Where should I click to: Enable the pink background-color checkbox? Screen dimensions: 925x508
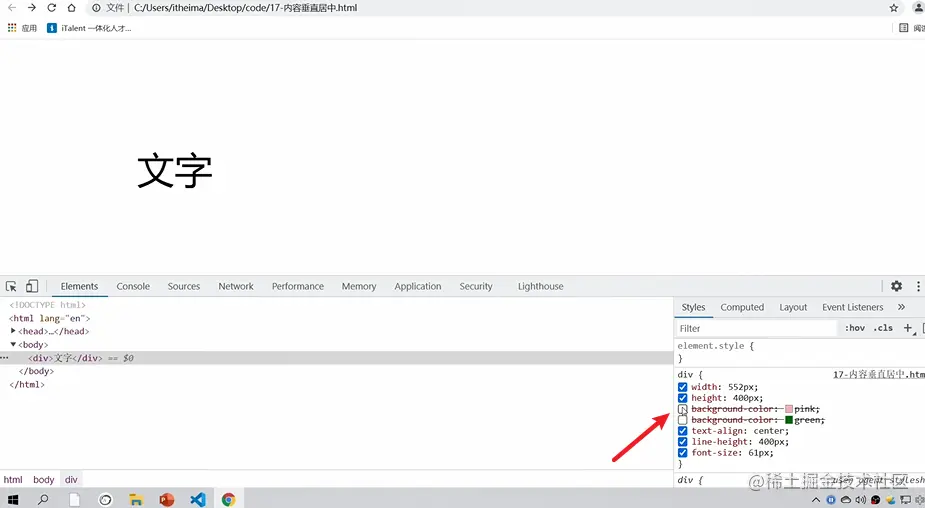coord(683,409)
